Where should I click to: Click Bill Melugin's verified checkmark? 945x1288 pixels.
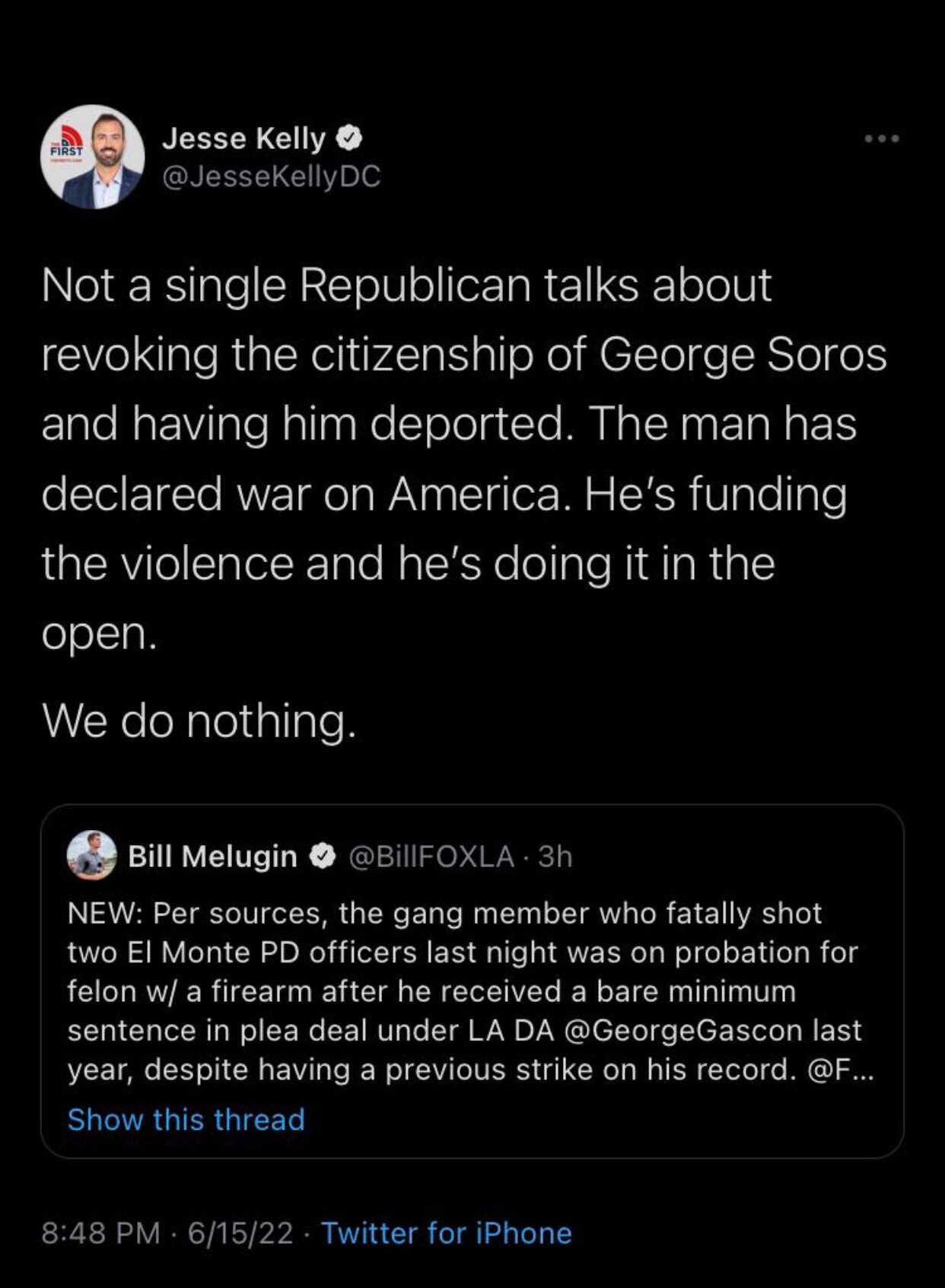(x=323, y=854)
